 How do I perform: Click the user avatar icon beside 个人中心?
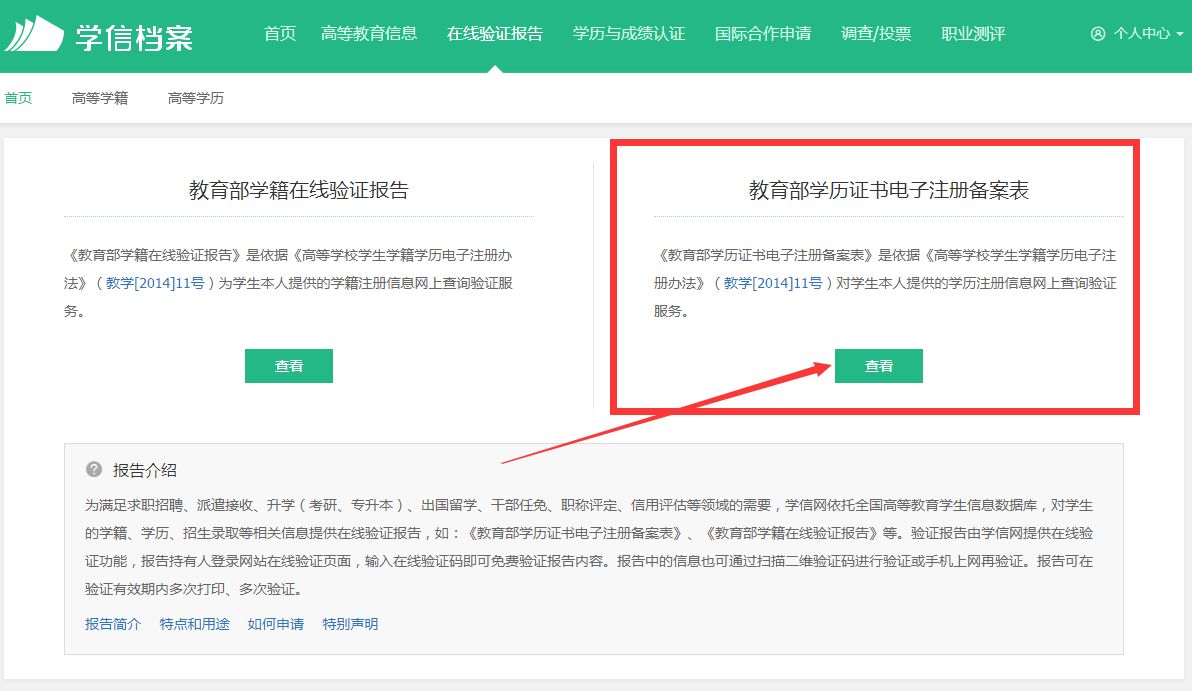point(1098,34)
